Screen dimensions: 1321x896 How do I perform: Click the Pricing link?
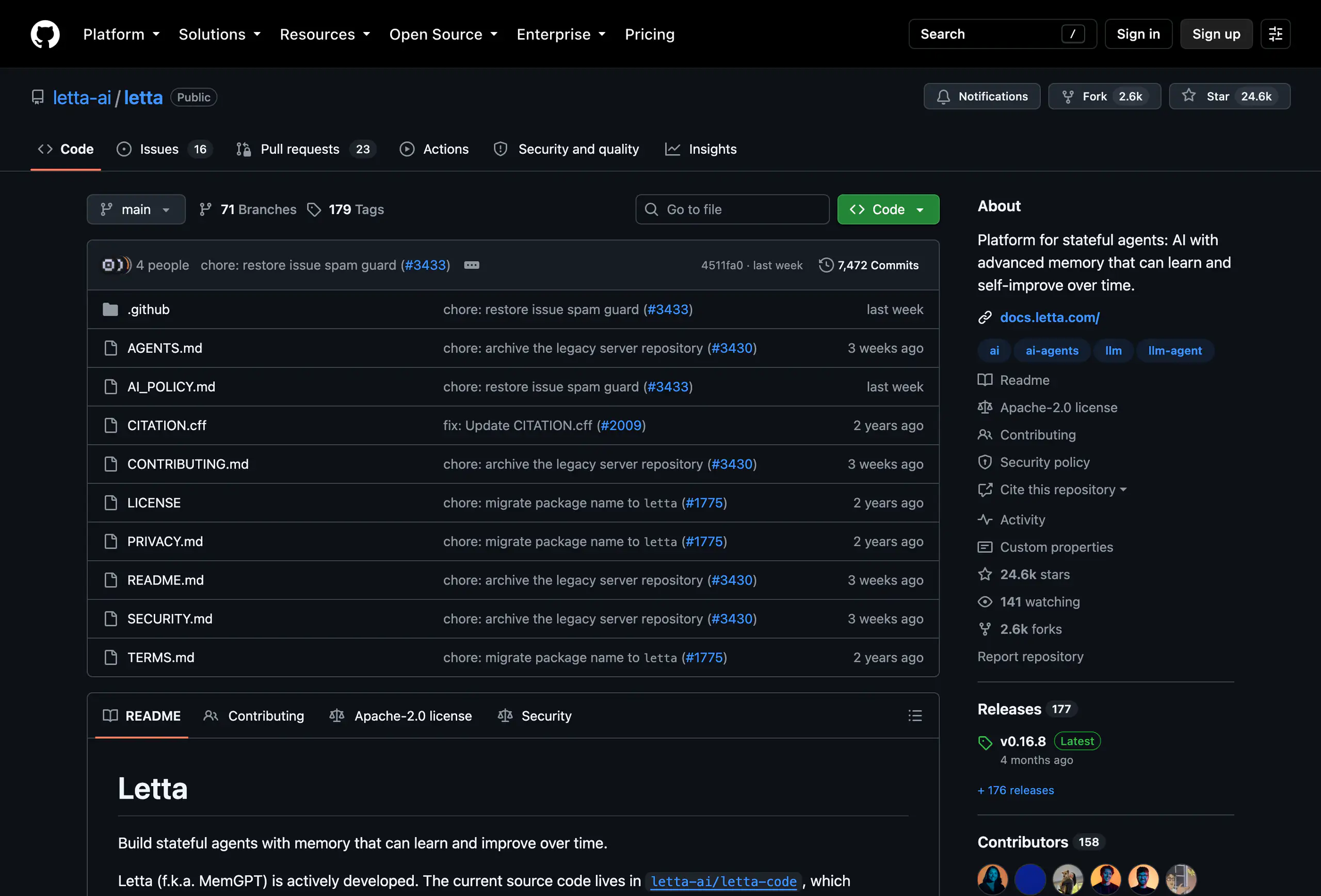(x=650, y=34)
